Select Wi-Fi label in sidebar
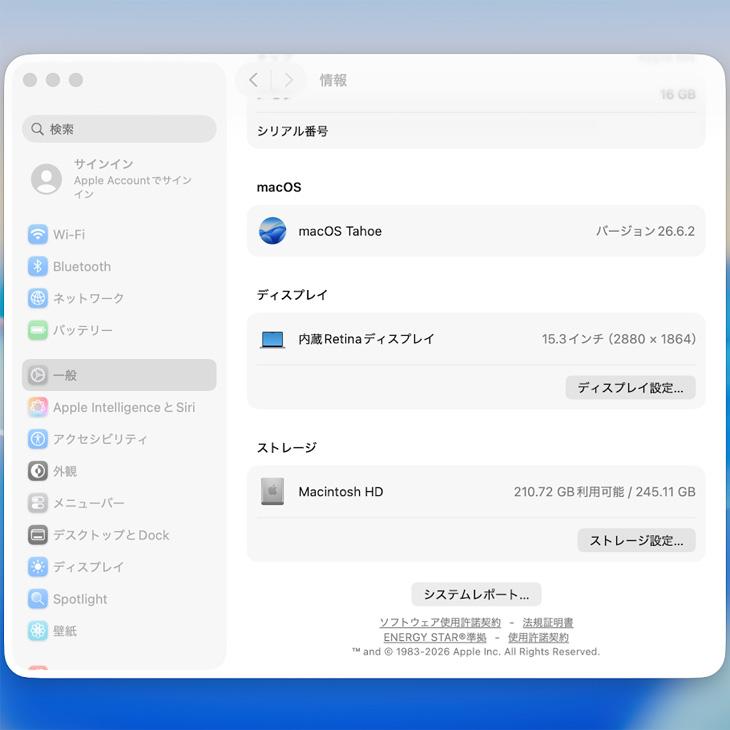The height and width of the screenshot is (730, 730). pos(69,234)
